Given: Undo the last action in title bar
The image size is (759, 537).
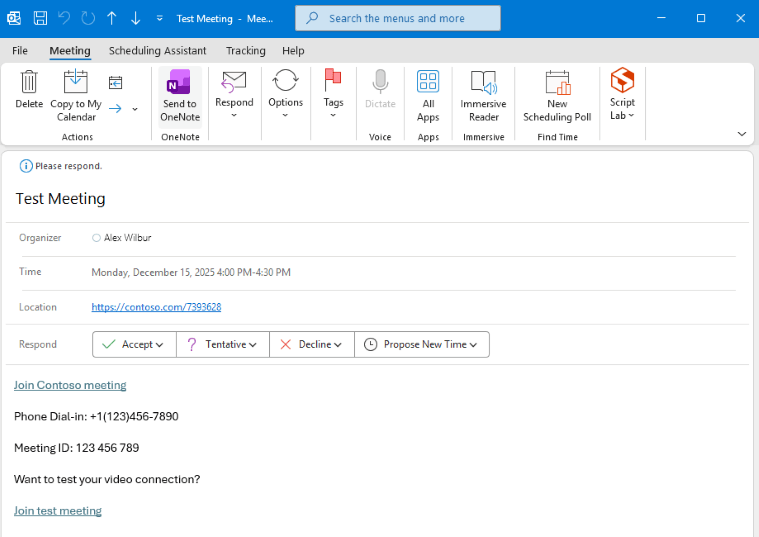Looking at the screenshot, I should 64,18.
